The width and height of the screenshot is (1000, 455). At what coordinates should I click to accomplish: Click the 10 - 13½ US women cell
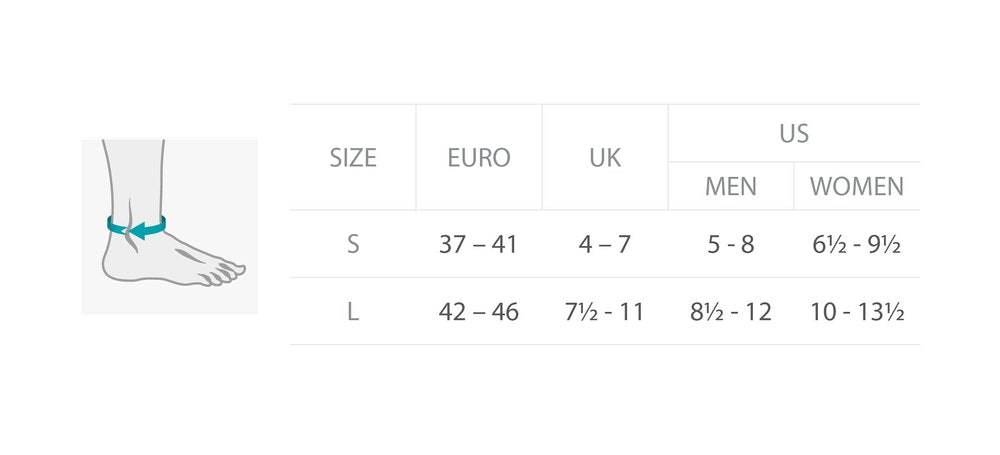857,312
